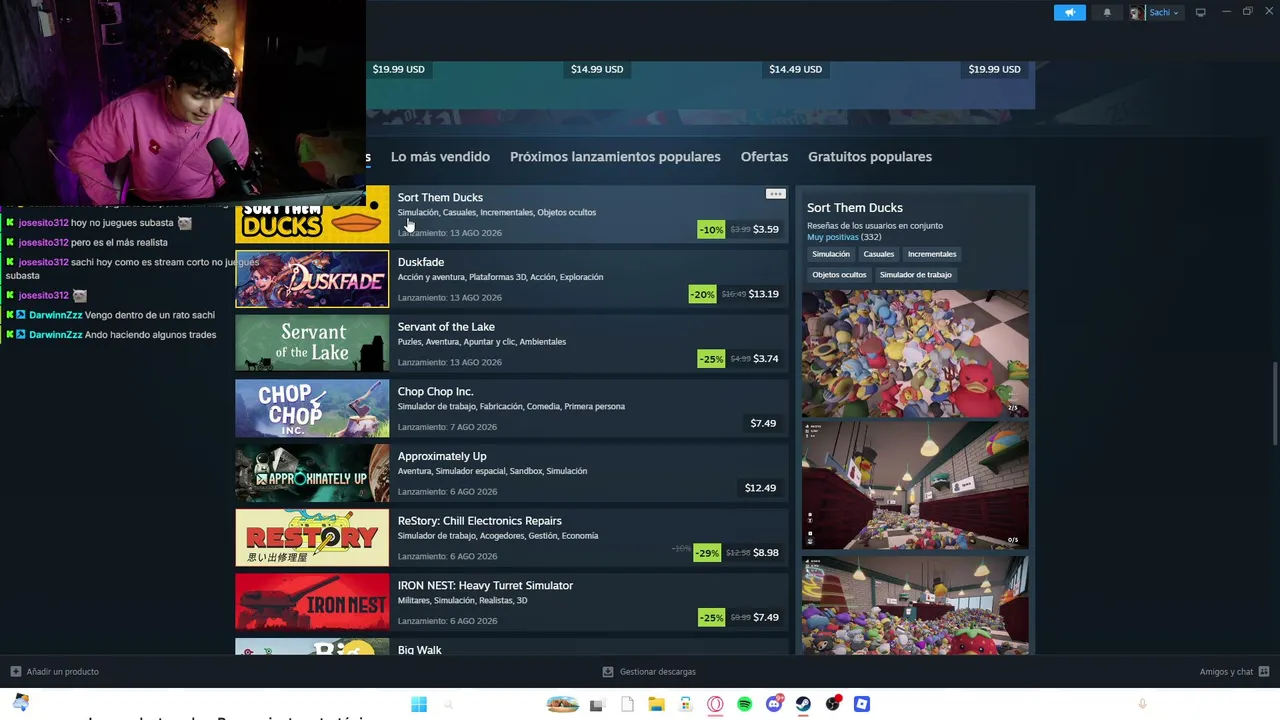The height and width of the screenshot is (720, 1280).
Task: Select the Ofertas tab
Action: tap(764, 157)
